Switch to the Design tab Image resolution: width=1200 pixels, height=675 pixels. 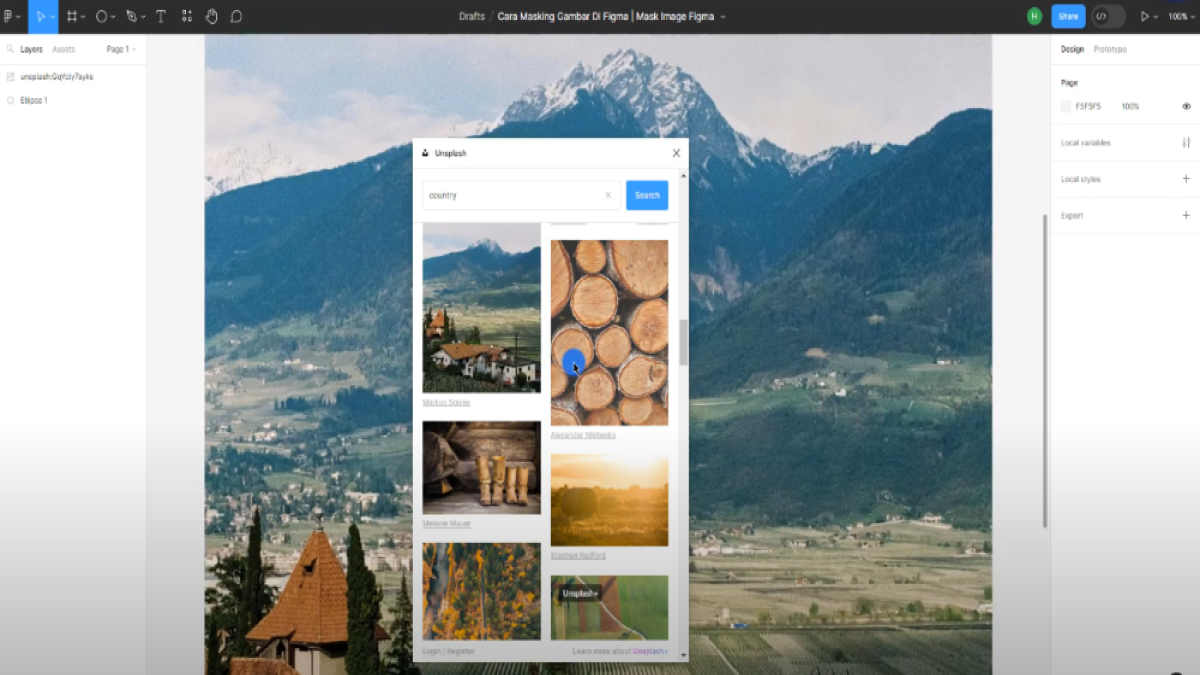[1072, 49]
